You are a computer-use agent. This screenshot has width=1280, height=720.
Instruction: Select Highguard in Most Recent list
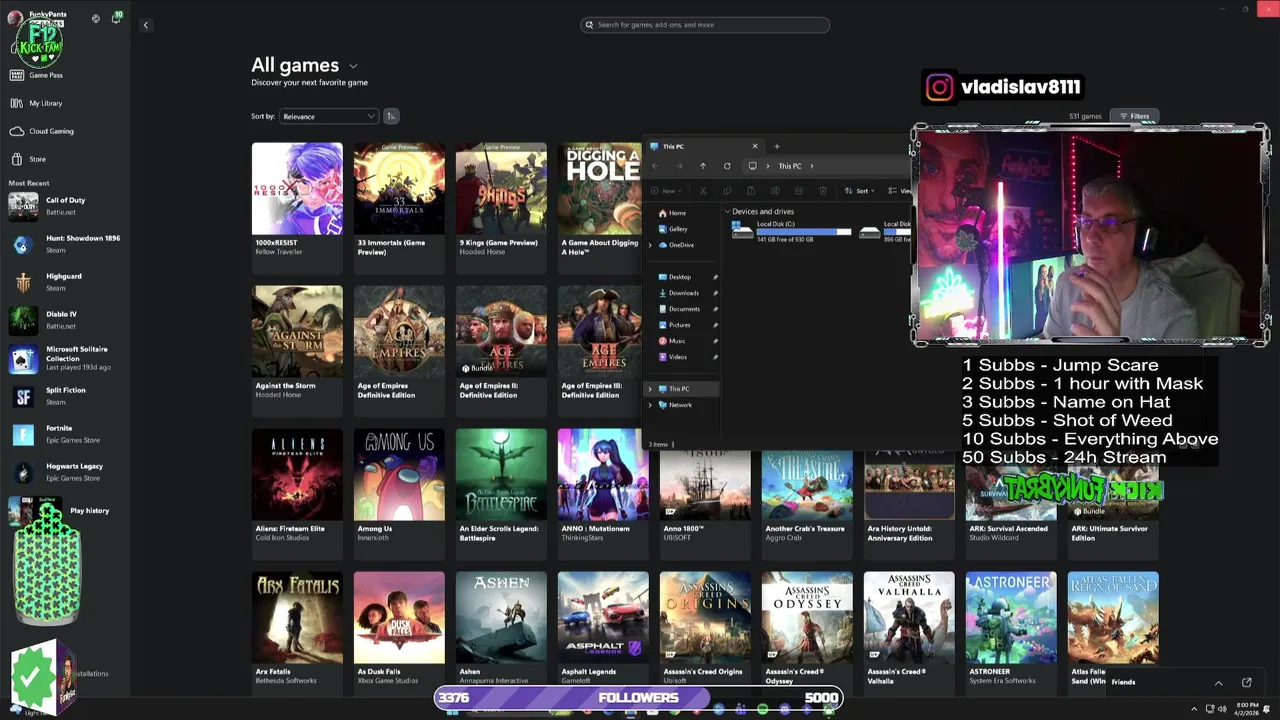(65, 282)
